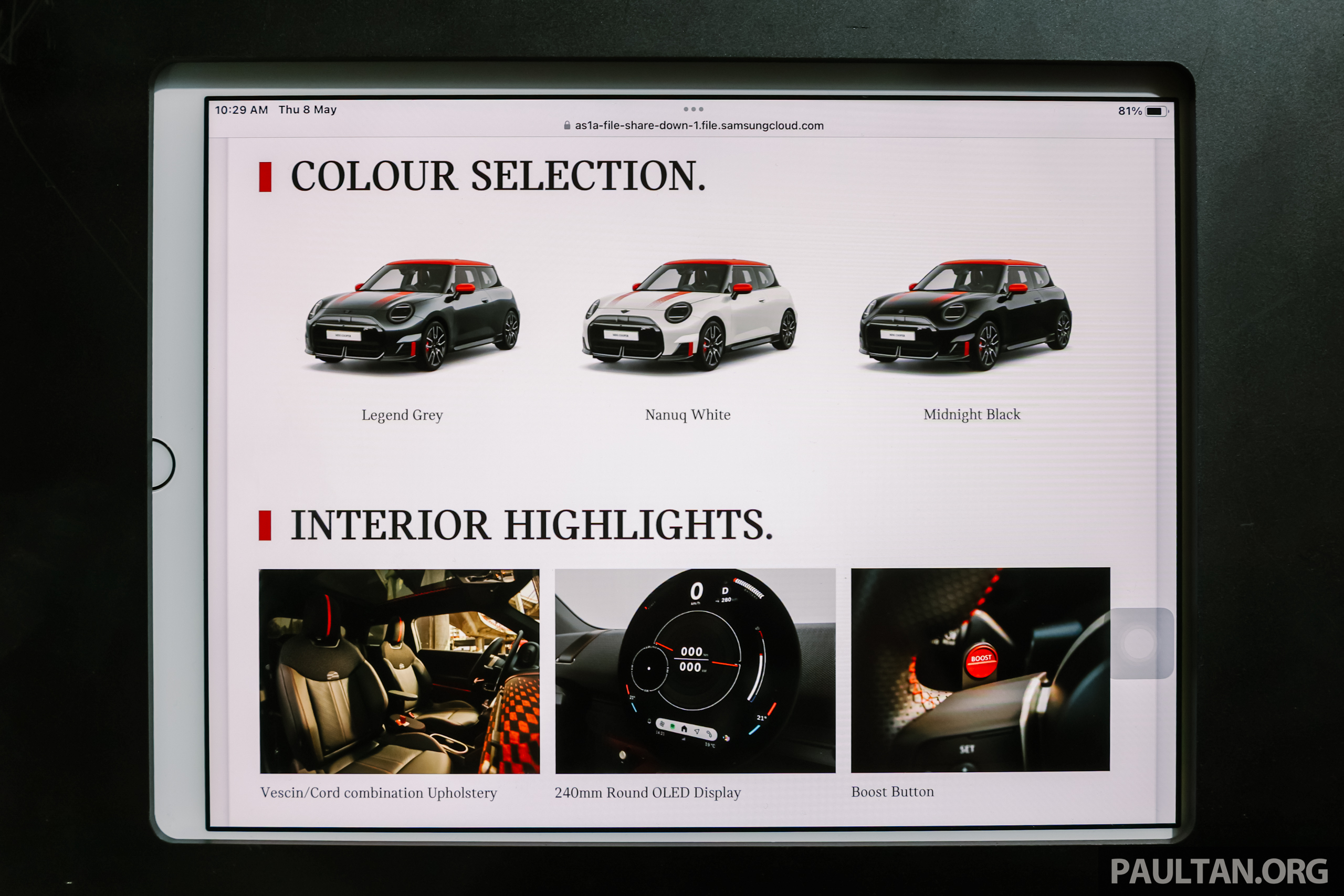Tap the Boost Button caption
Viewport: 1344px width, 896px height.
(x=892, y=792)
